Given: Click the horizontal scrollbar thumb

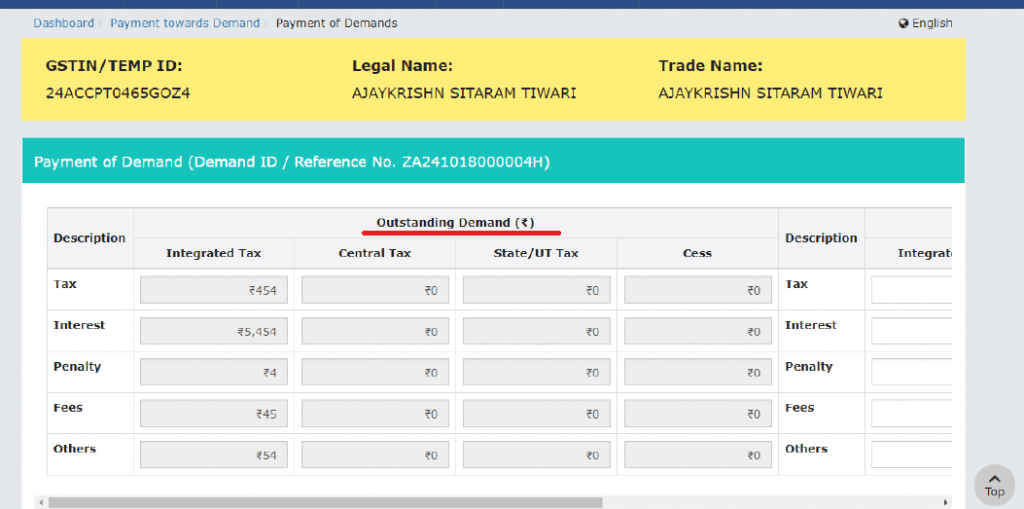Looking at the screenshot, I should coord(325,502).
